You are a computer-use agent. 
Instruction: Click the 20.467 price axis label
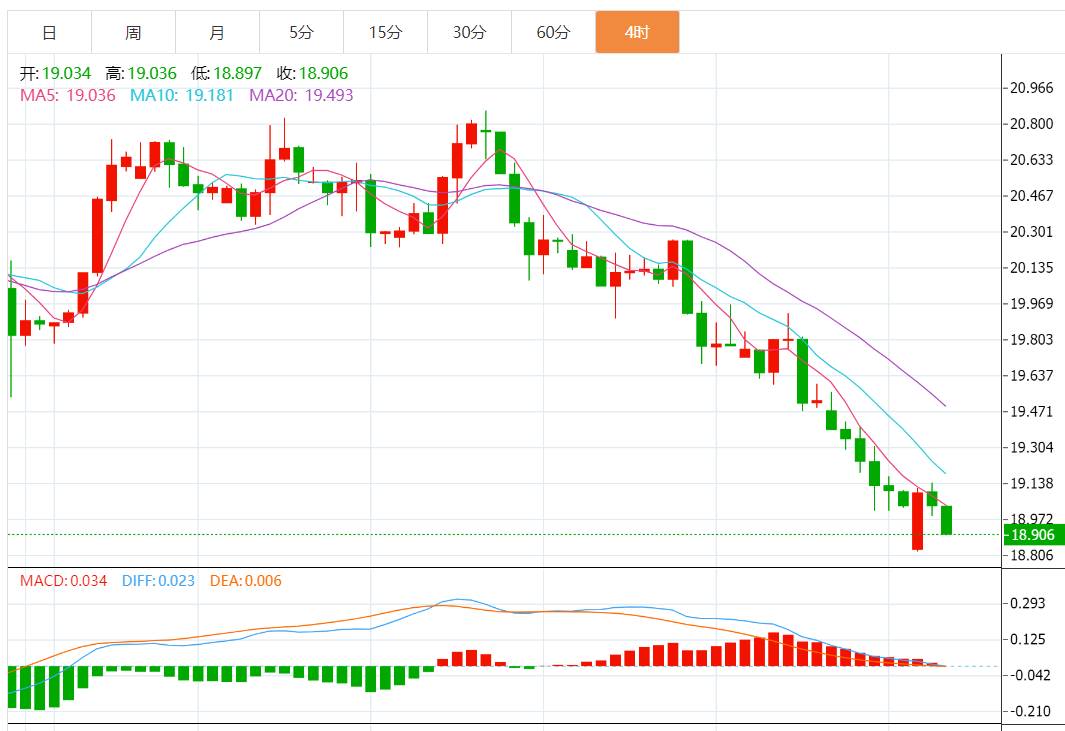tap(1031, 196)
